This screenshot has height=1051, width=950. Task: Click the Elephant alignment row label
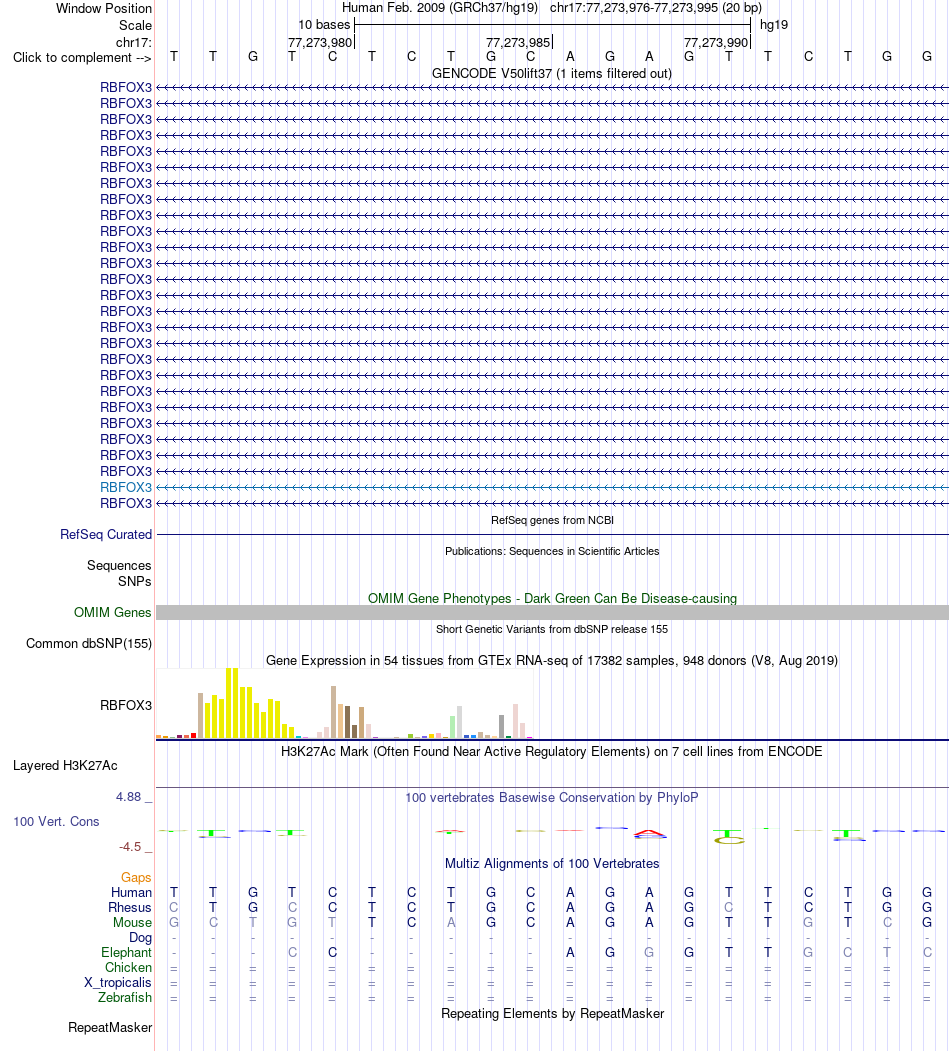127,952
